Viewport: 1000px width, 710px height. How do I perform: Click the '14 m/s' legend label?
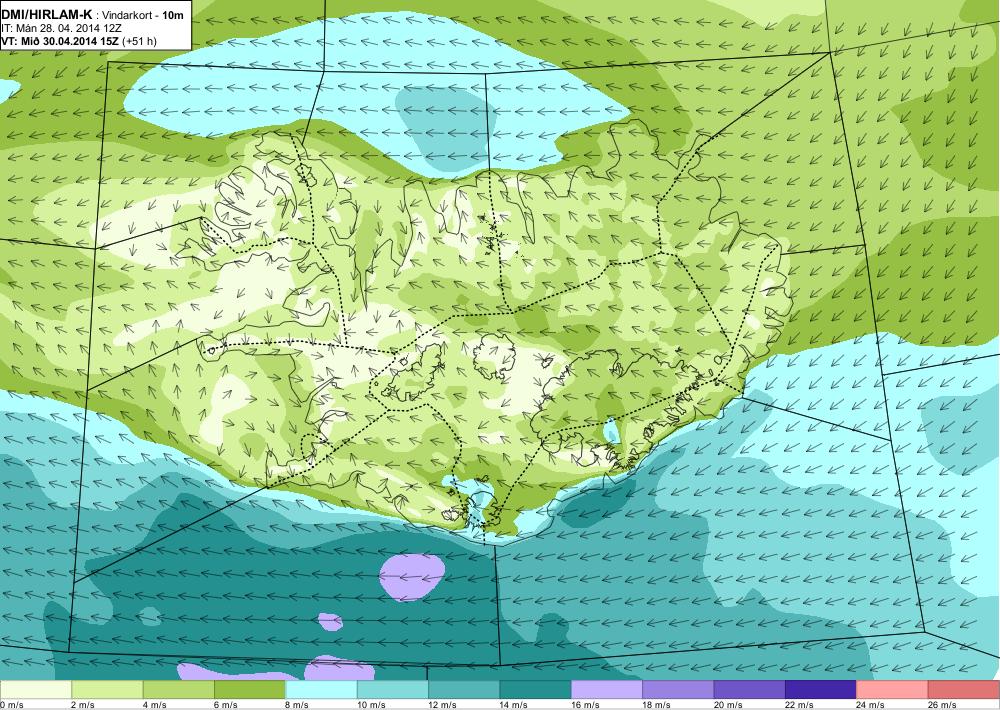click(x=514, y=705)
